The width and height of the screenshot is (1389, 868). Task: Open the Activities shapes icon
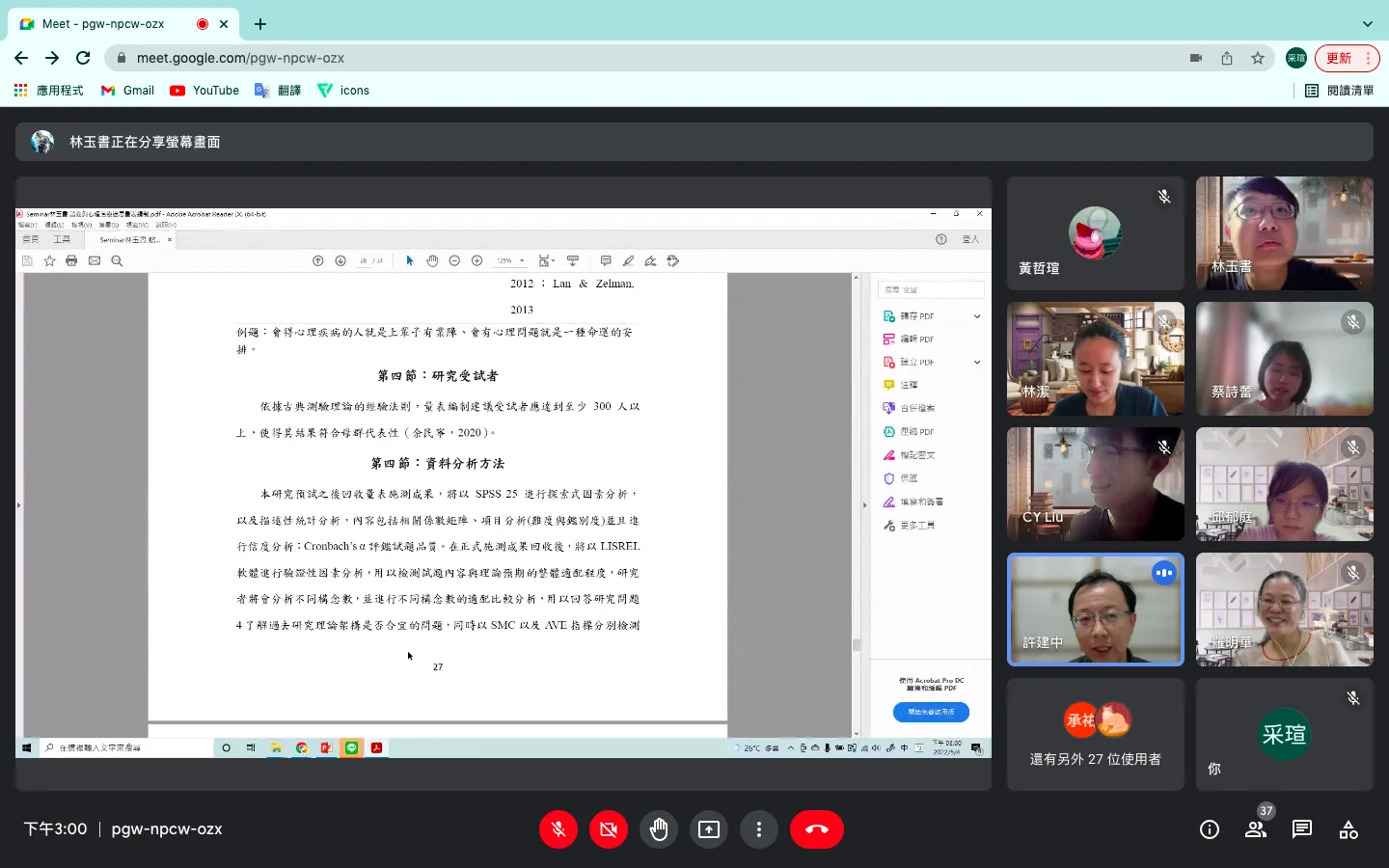(x=1348, y=829)
